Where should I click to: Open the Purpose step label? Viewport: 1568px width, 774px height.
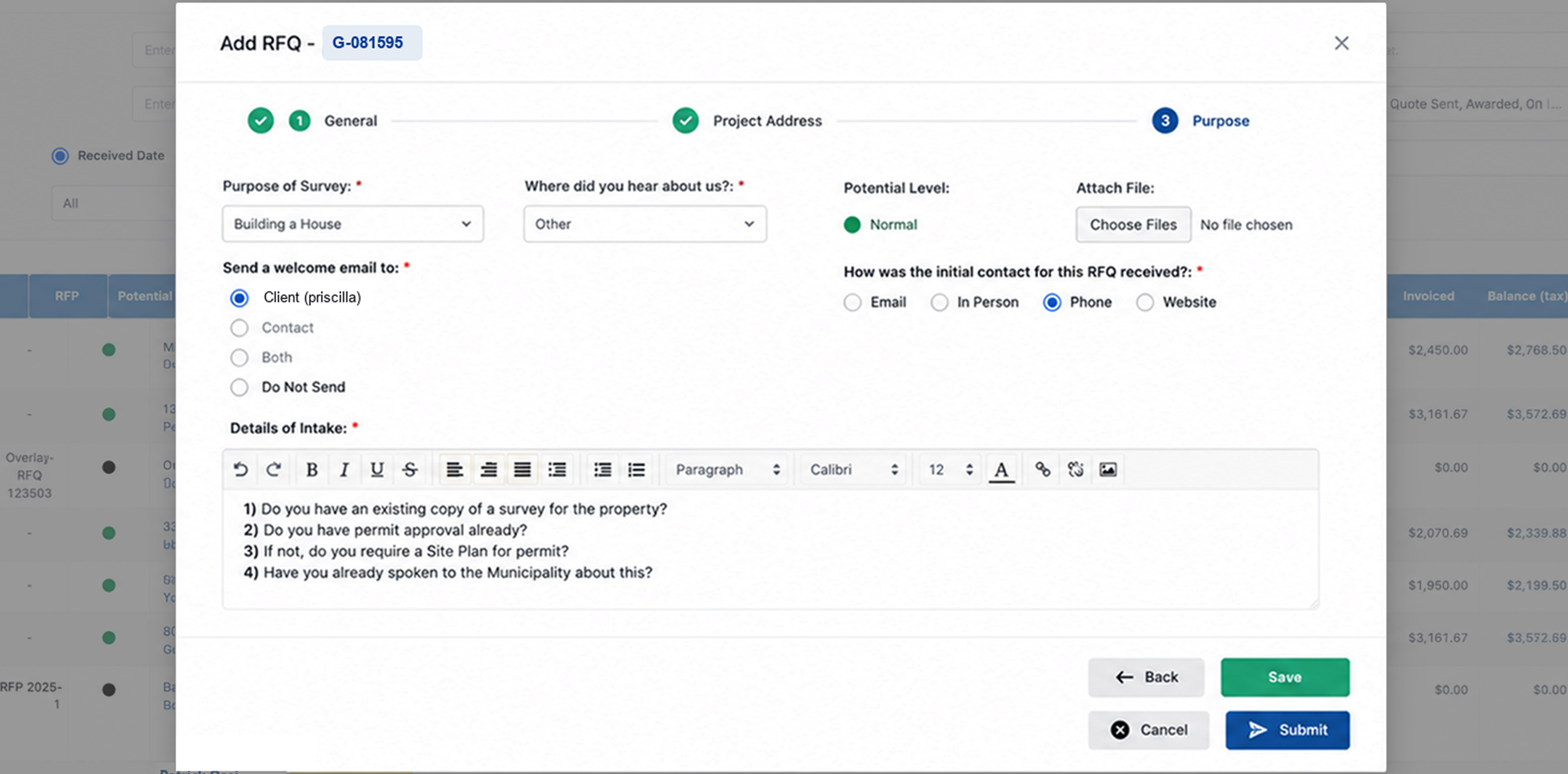[x=1220, y=120]
